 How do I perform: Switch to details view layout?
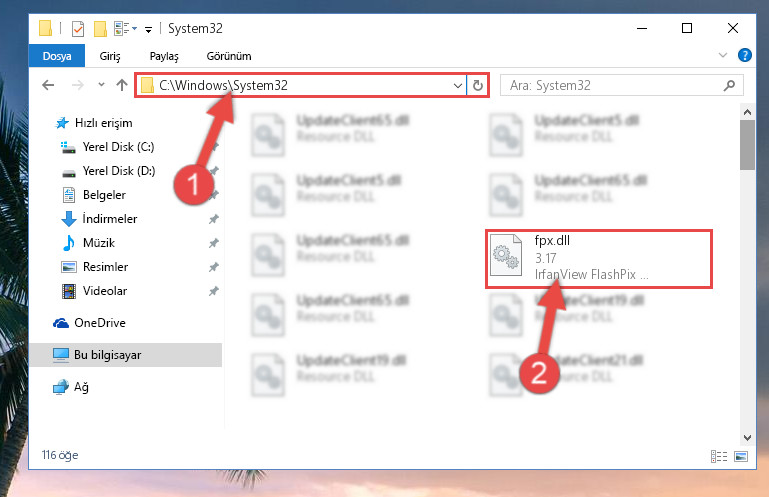(x=718, y=456)
